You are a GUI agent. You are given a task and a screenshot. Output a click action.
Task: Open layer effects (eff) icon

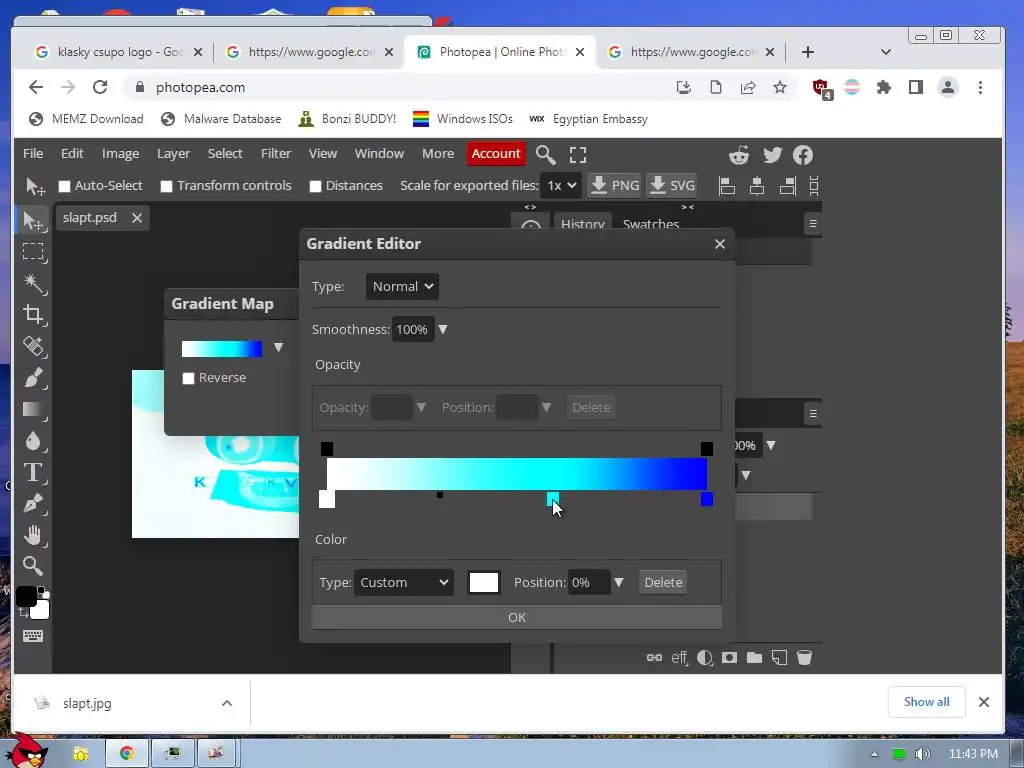[679, 658]
